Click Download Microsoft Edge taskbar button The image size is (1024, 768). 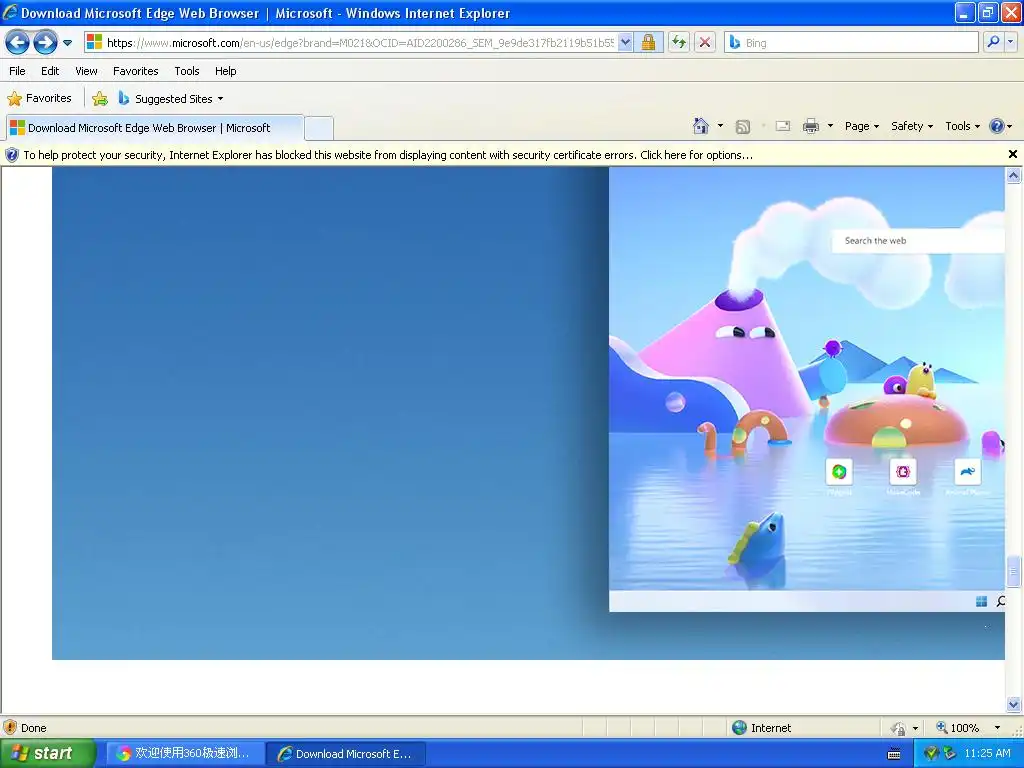pos(347,754)
